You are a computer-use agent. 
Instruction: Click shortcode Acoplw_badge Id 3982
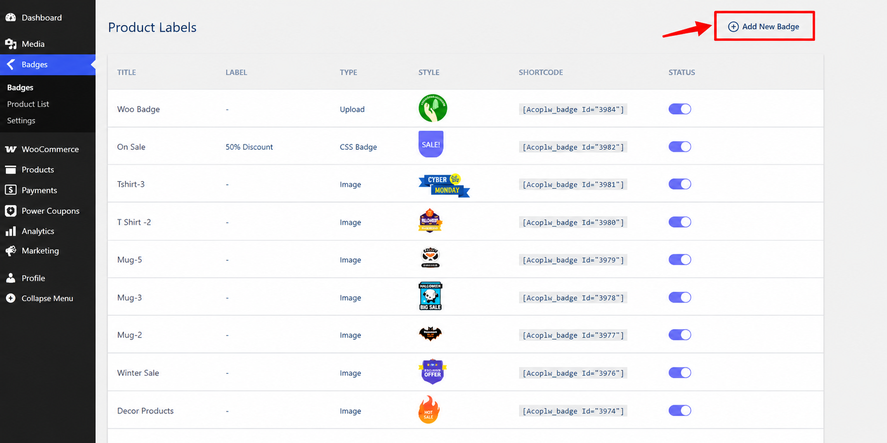573,147
